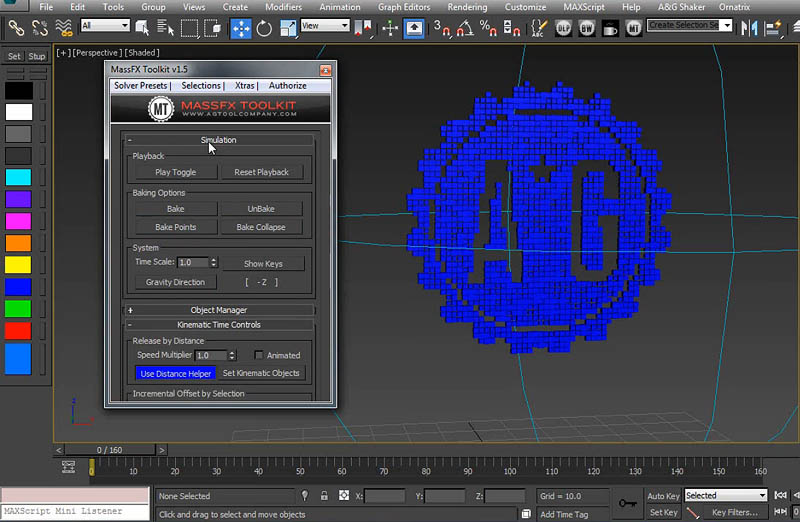Pick the cyan color swatch
This screenshot has height=522, width=800.
(19, 177)
